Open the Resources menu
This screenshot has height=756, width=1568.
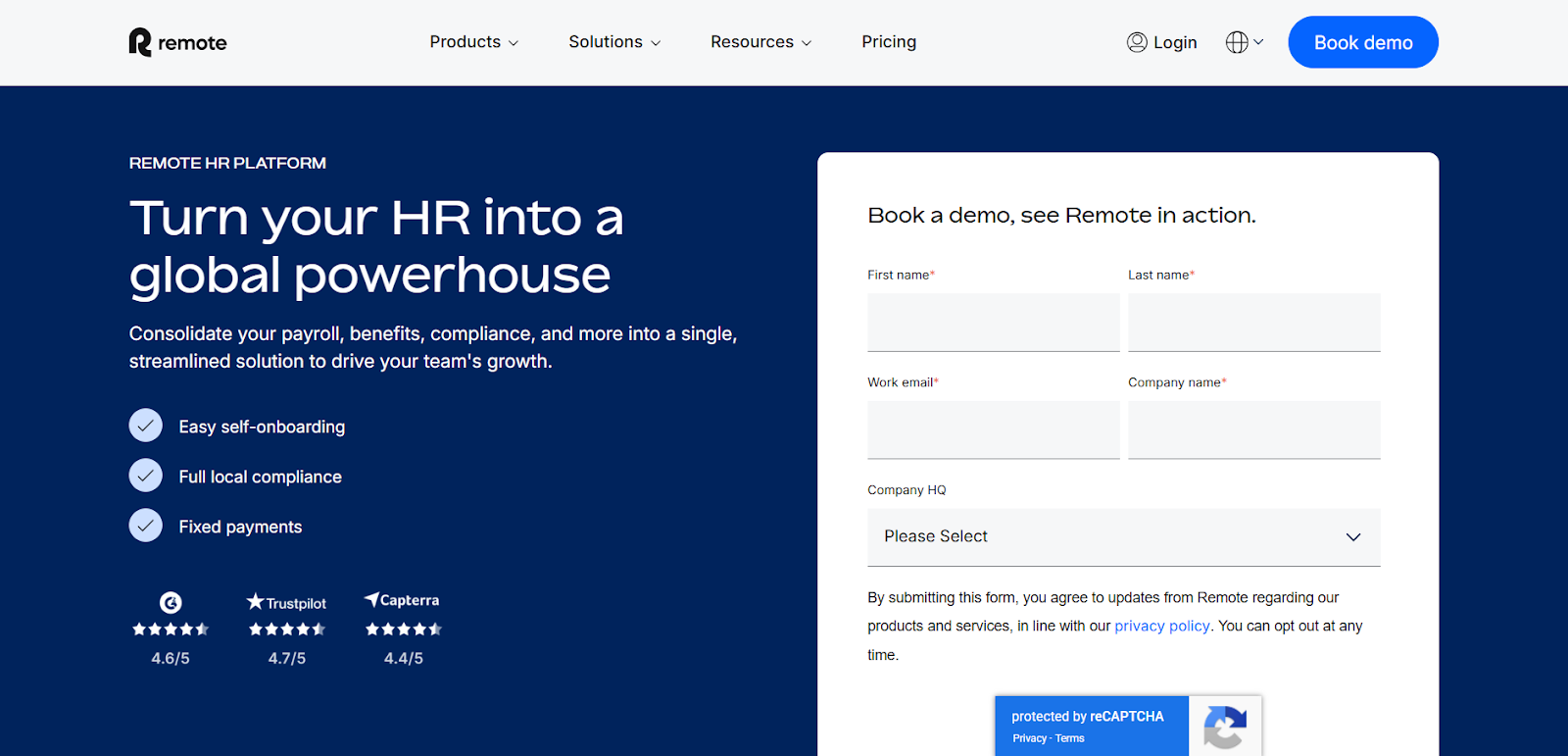tap(761, 42)
